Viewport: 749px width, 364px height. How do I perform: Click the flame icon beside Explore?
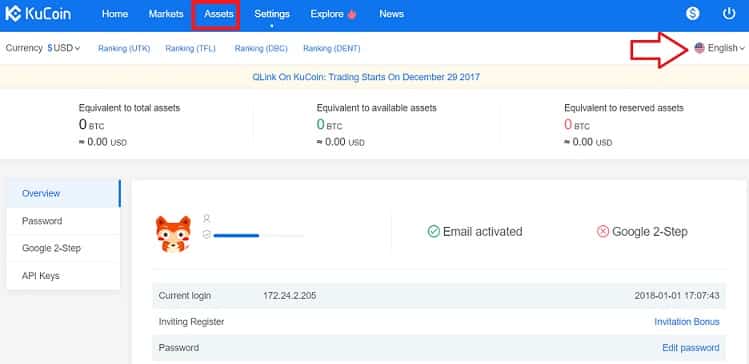pyautogui.click(x=352, y=14)
